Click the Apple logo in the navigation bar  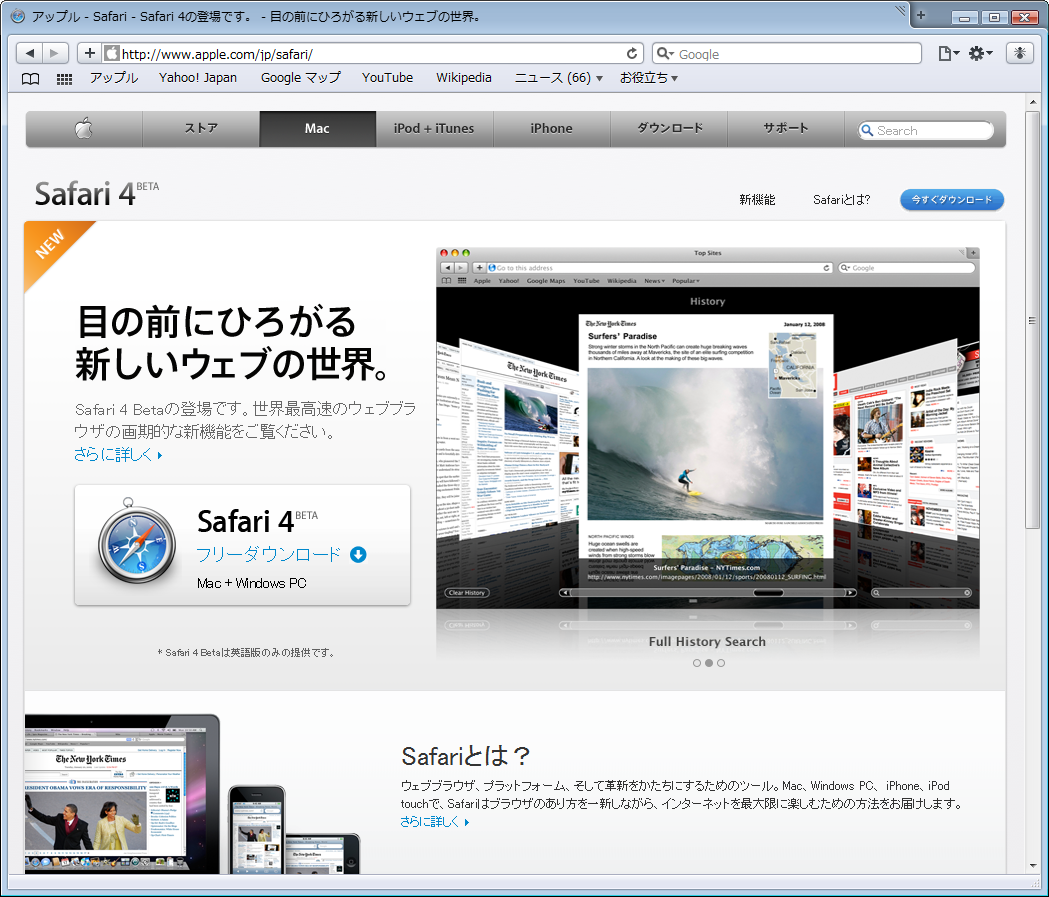pyautogui.click(x=84, y=128)
